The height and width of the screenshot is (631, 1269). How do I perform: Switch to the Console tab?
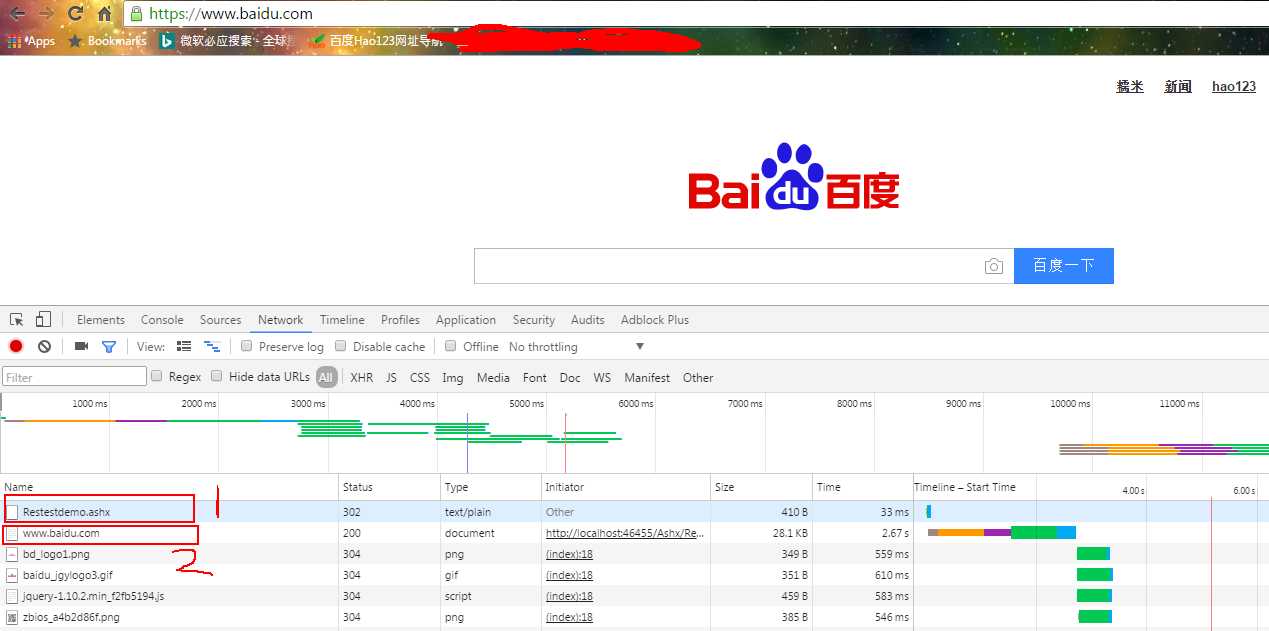point(162,320)
